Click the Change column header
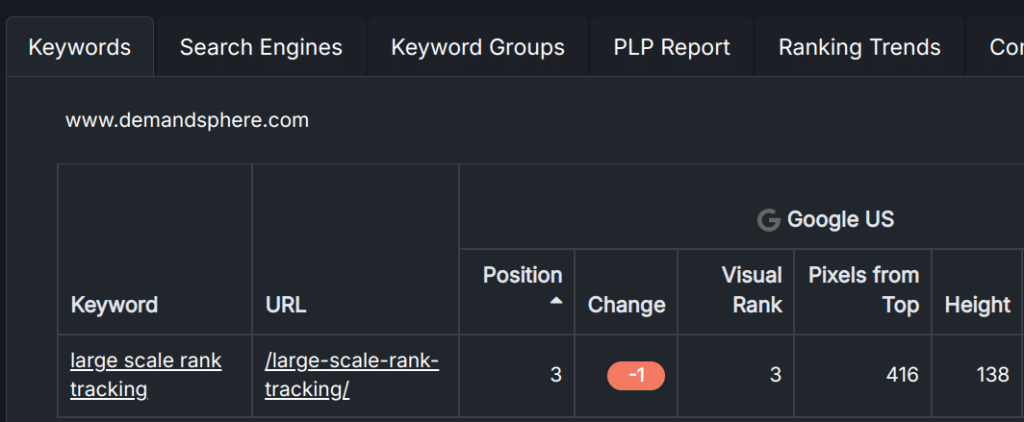This screenshot has width=1024, height=422. pyautogui.click(x=626, y=305)
